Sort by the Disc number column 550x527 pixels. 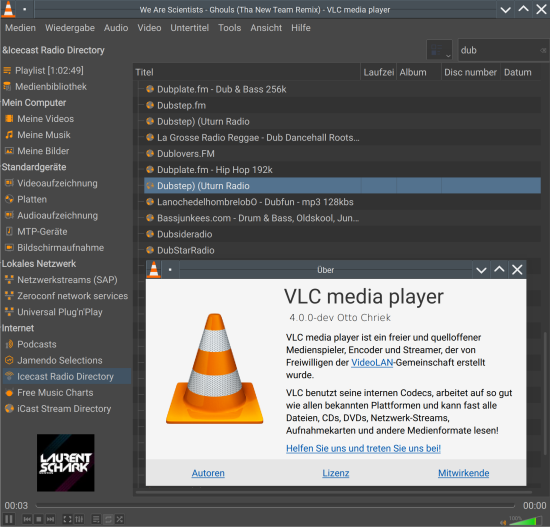(x=470, y=72)
